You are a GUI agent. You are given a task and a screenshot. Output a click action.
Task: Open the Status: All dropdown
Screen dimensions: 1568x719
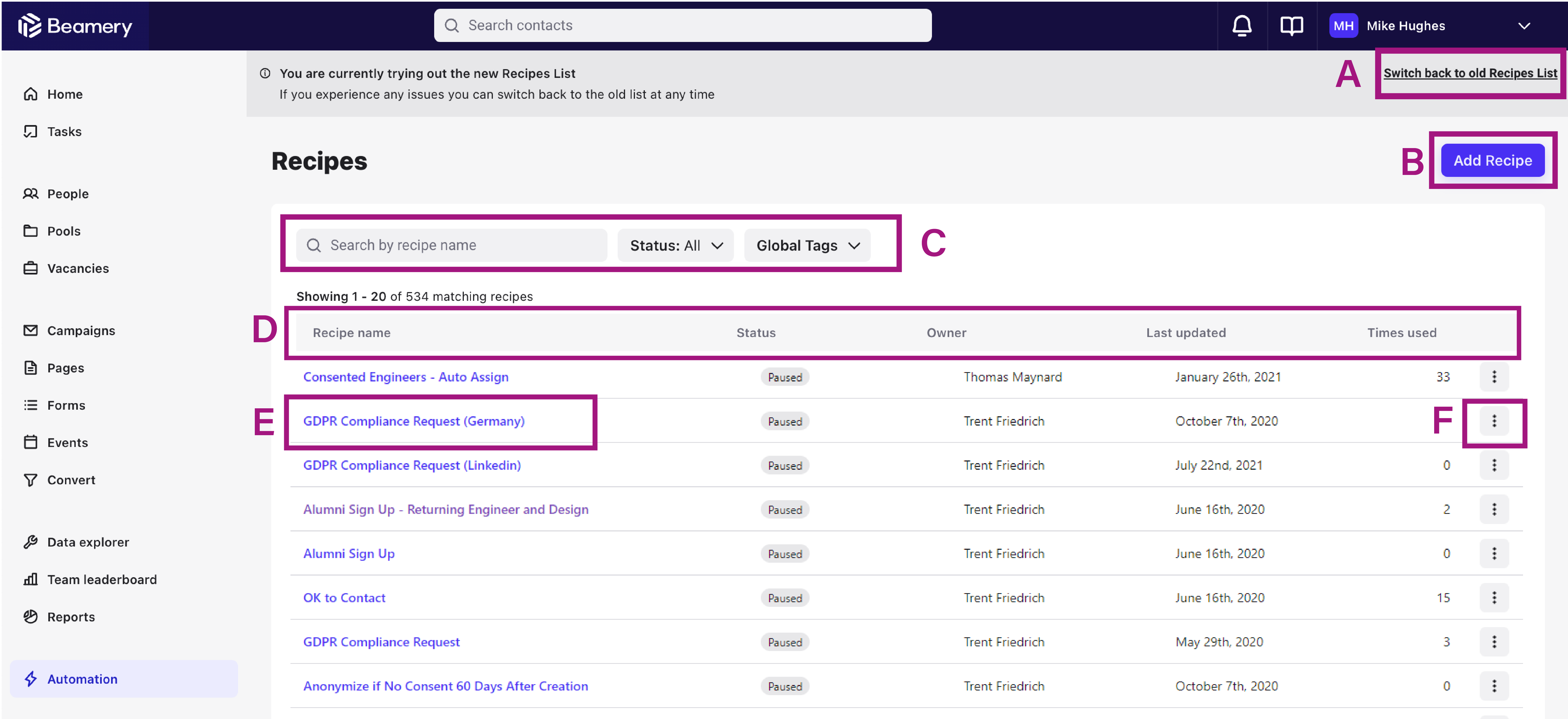(676, 245)
